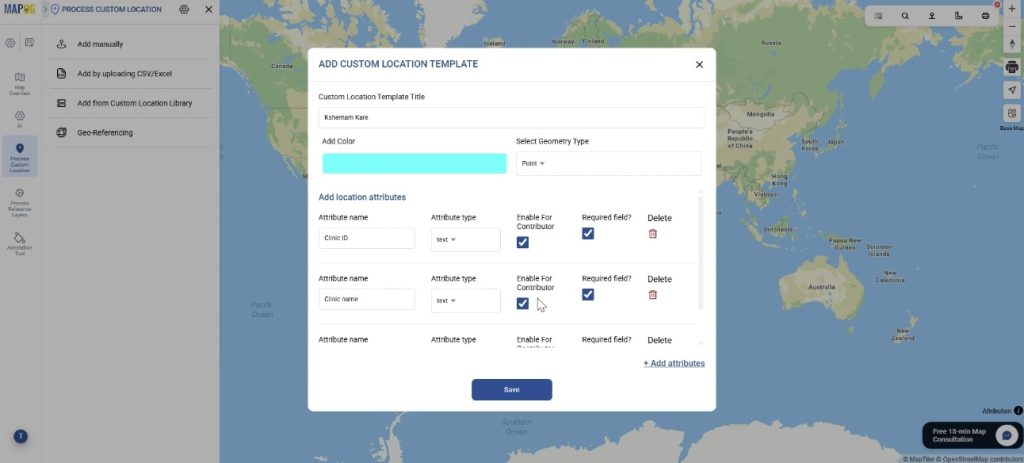Uncheck Required field for Clinic ID

point(588,233)
